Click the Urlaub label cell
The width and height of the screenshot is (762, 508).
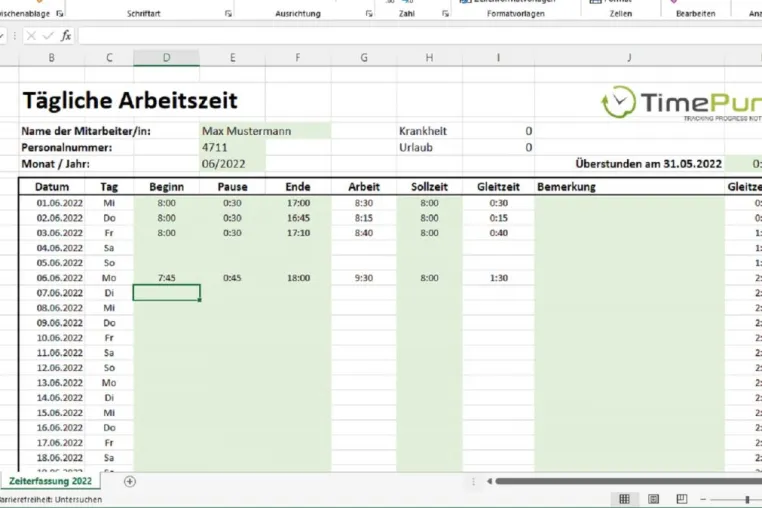point(430,147)
